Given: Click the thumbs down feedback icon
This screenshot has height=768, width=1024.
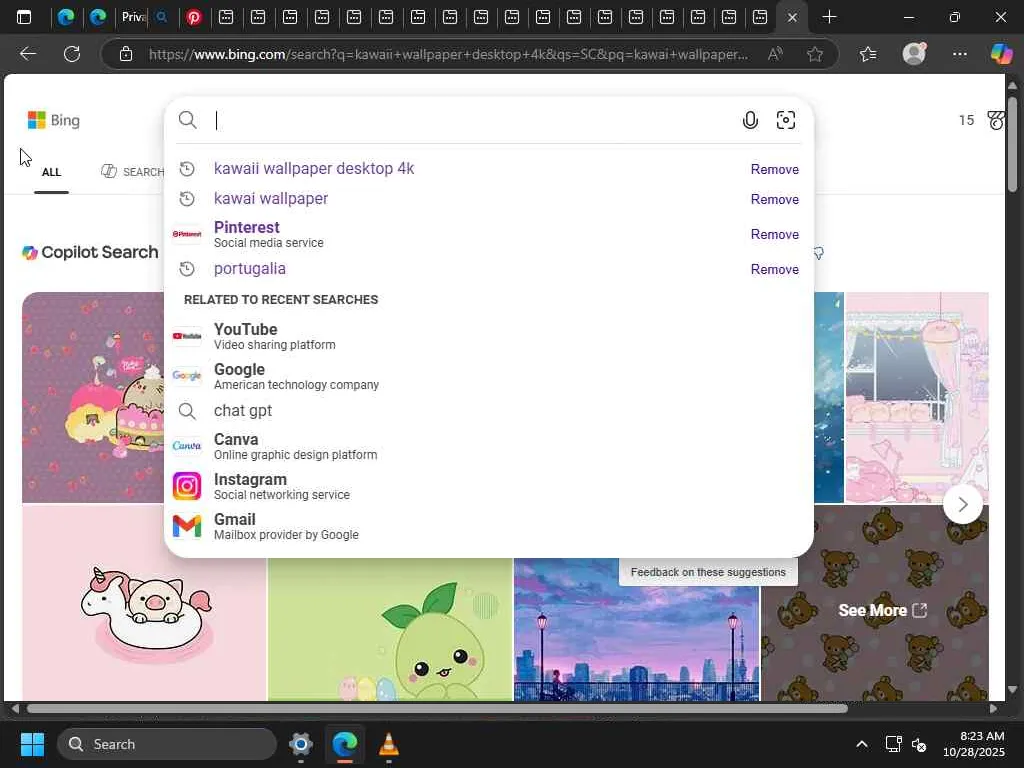Looking at the screenshot, I should pyautogui.click(x=818, y=253).
